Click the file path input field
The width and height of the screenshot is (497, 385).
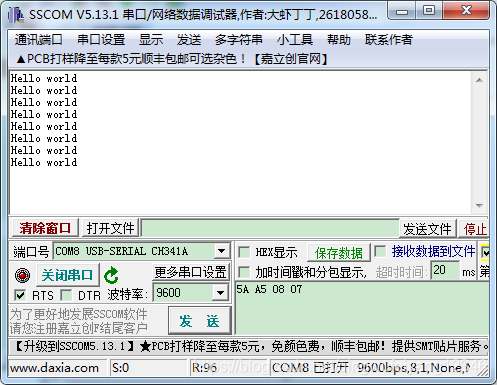270,229
